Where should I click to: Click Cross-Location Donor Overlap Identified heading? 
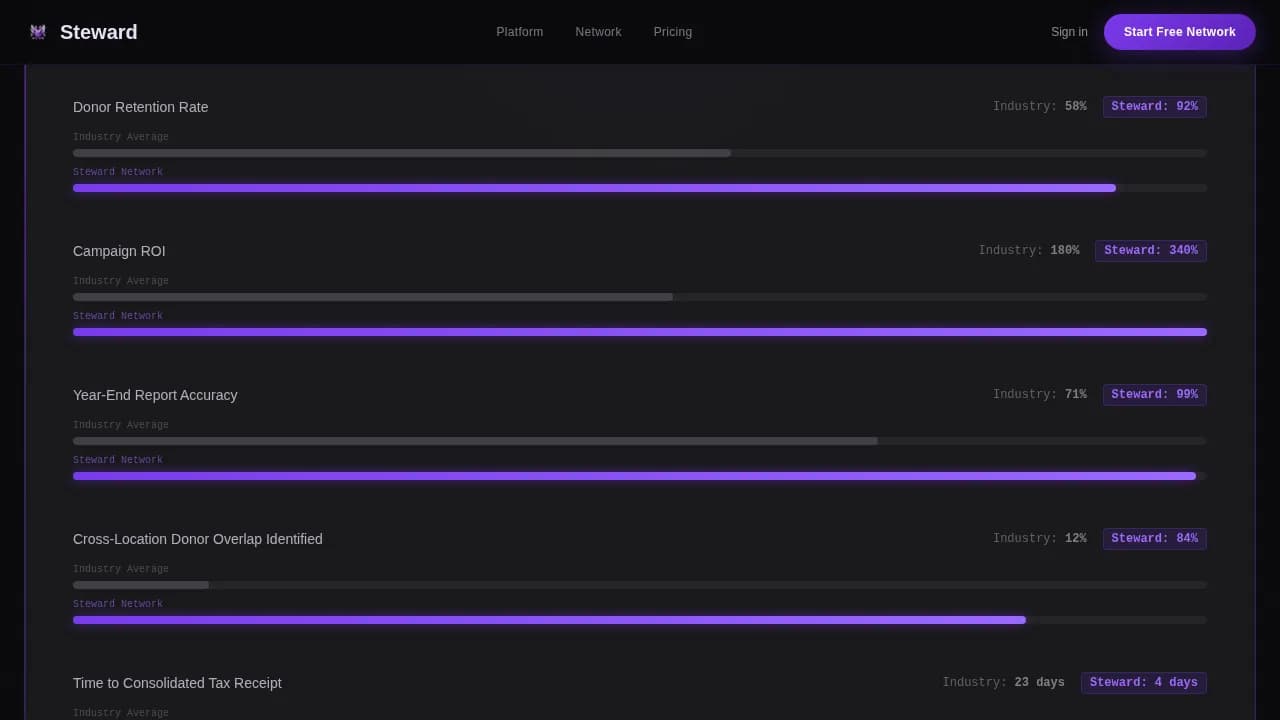(198, 539)
